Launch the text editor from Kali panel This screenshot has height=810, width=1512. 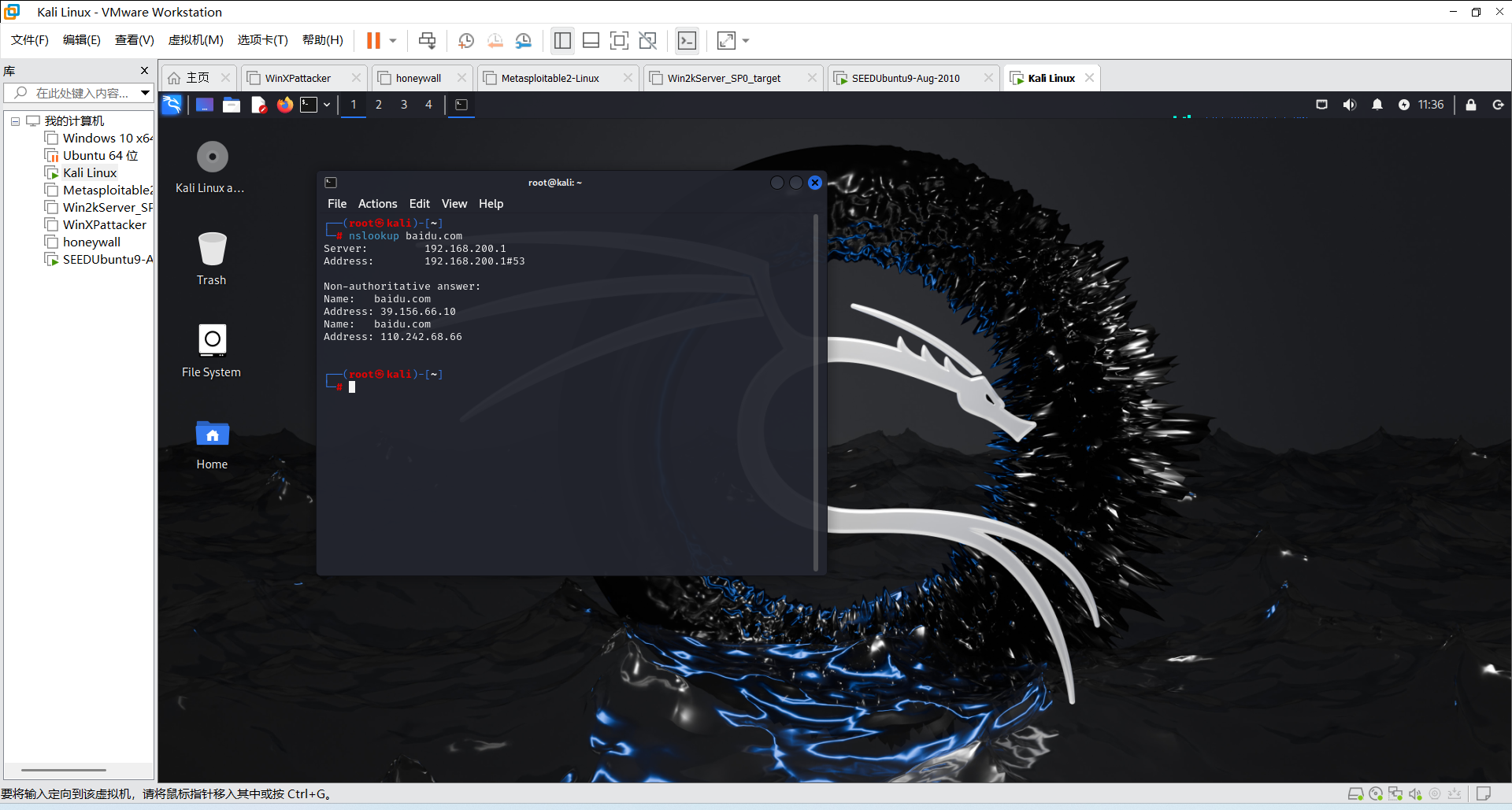pos(258,105)
